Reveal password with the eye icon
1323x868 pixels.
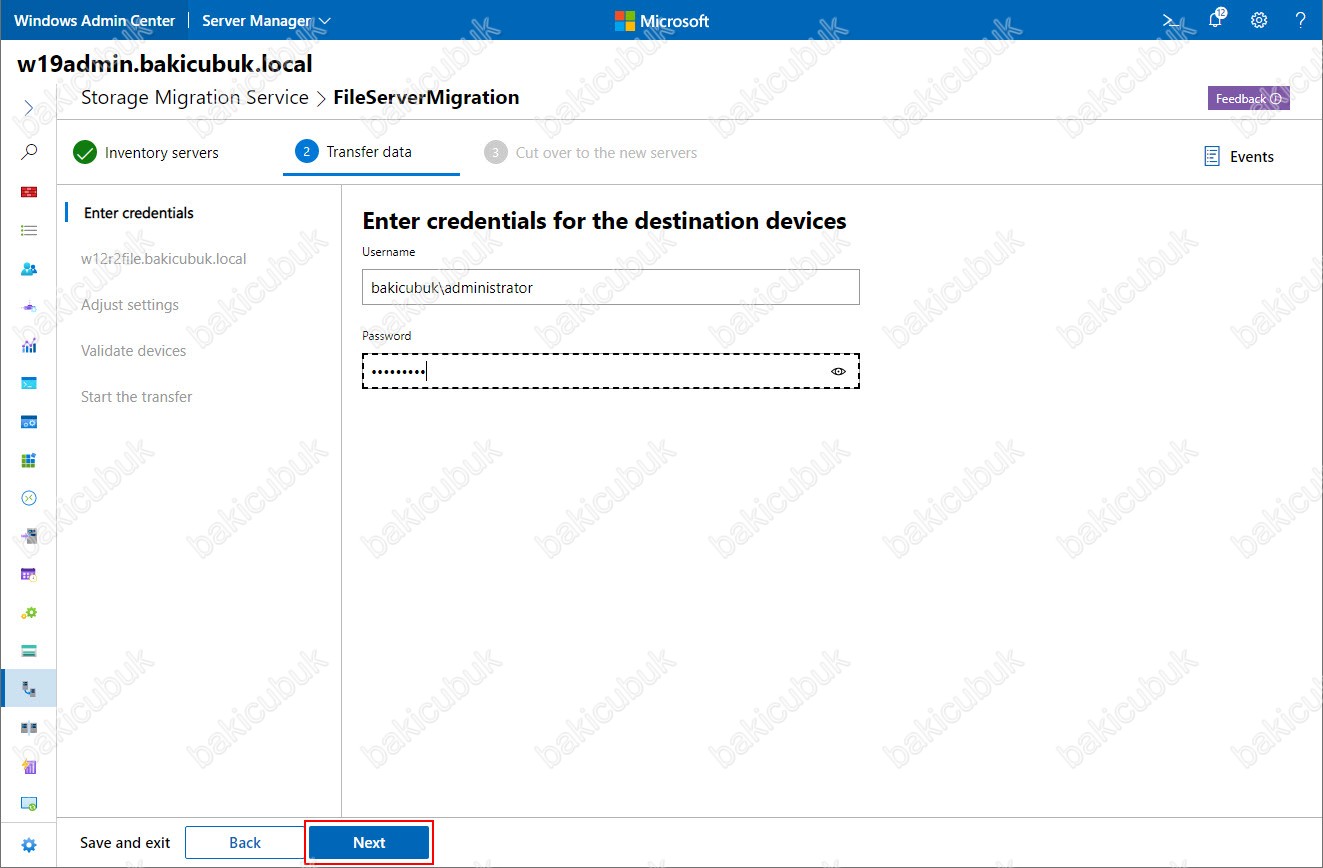point(838,371)
